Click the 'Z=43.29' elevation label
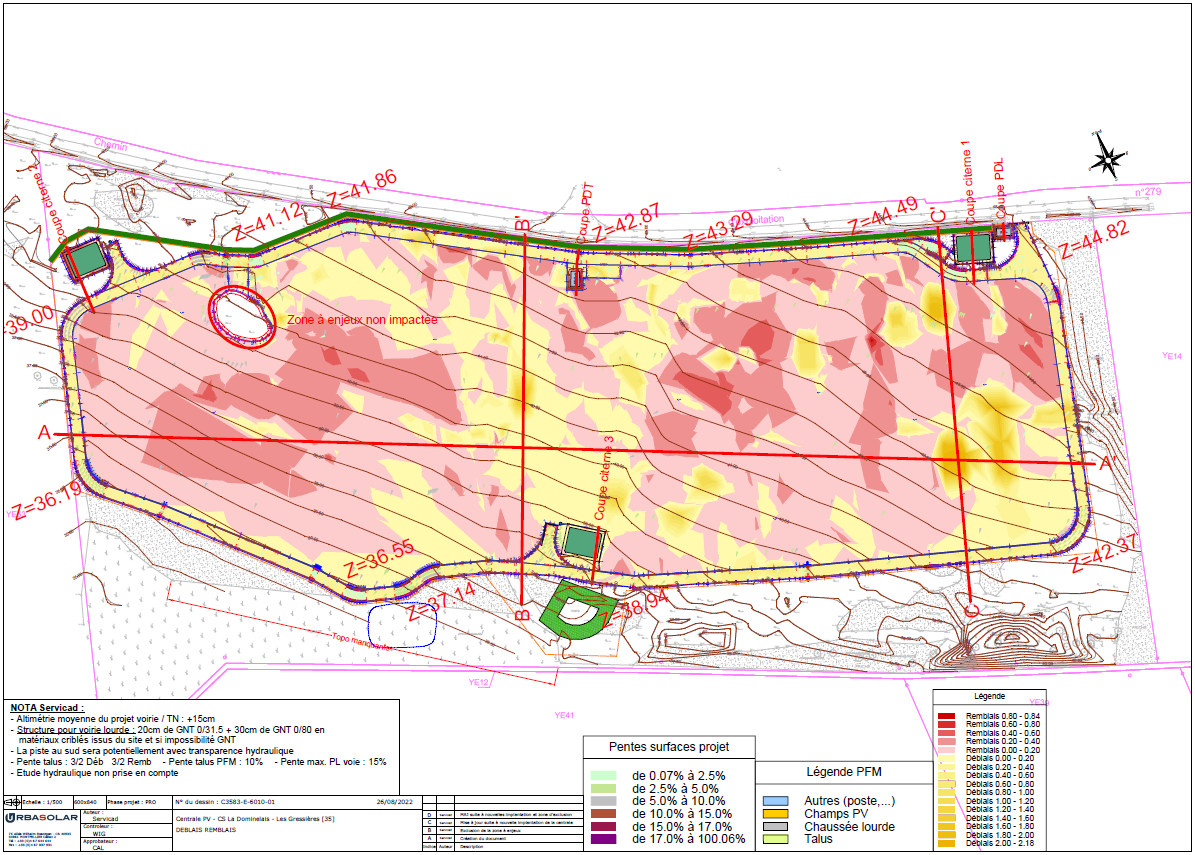Viewport: 1195px width, 855px height. (x=718, y=230)
